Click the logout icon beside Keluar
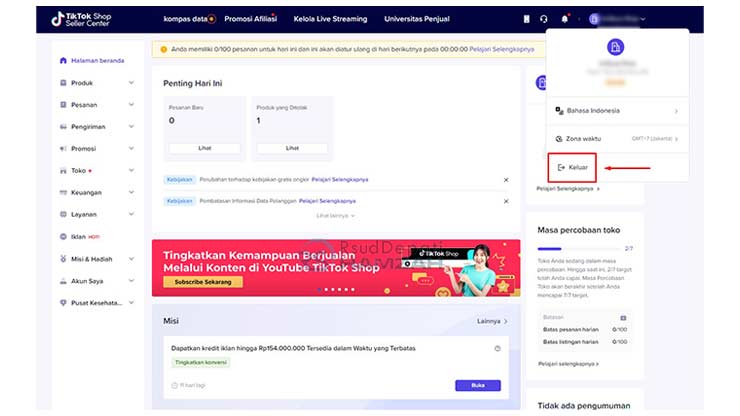The width and height of the screenshot is (740, 416). [561, 167]
